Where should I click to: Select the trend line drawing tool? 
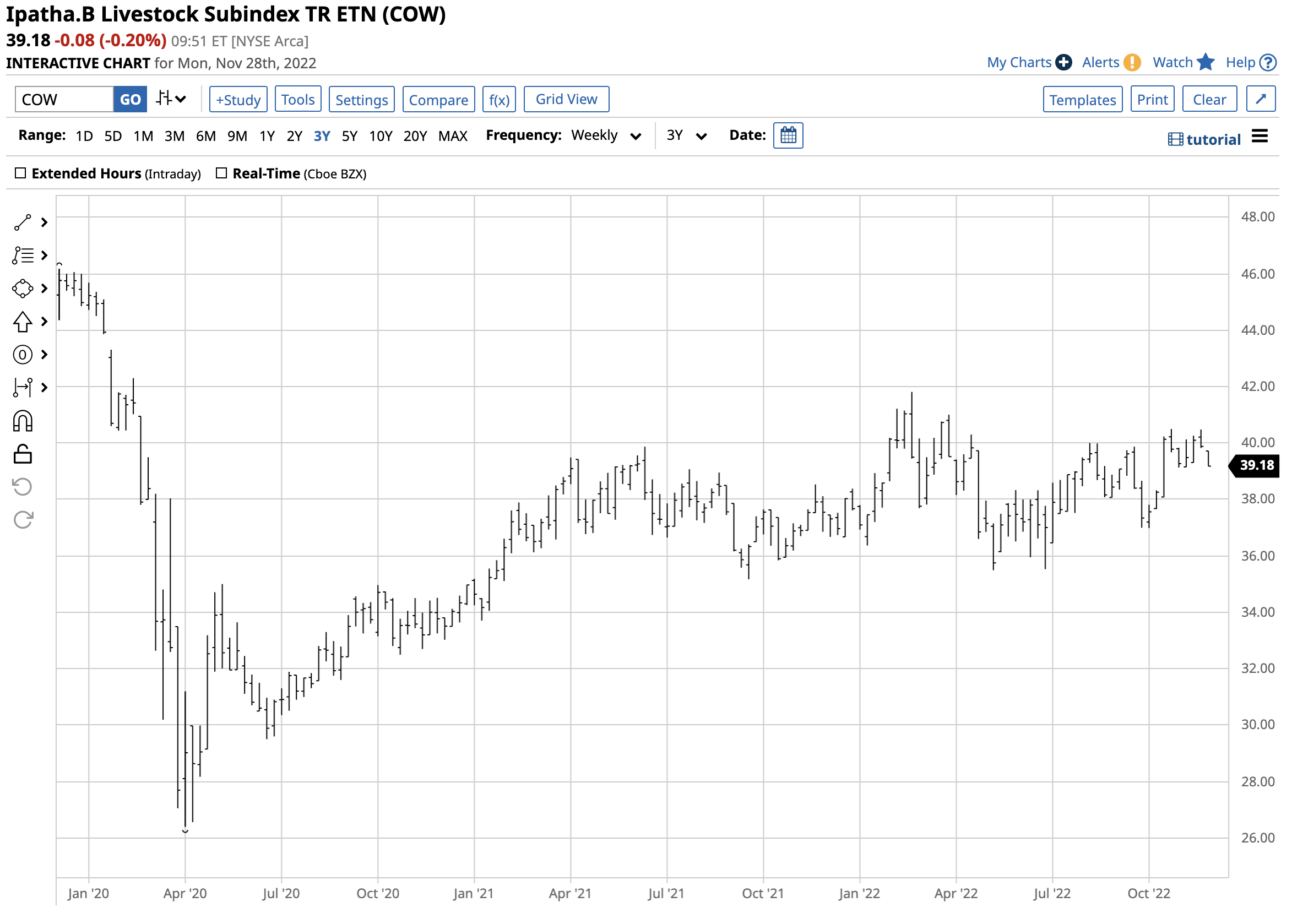coord(23,222)
